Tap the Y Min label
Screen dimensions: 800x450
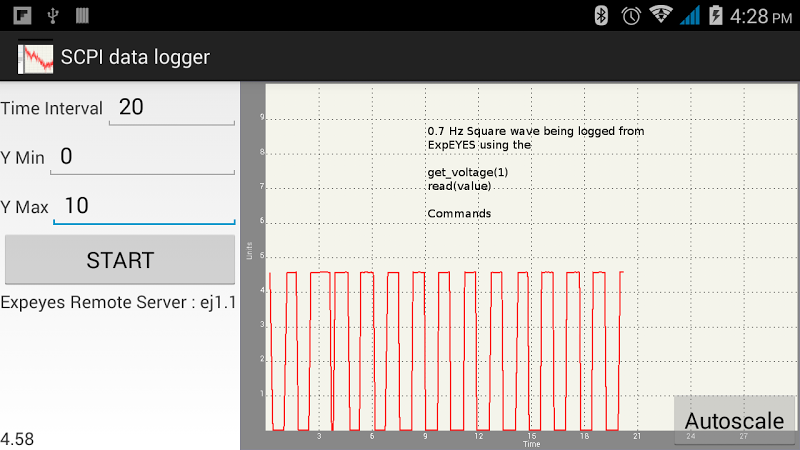click(x=22, y=158)
